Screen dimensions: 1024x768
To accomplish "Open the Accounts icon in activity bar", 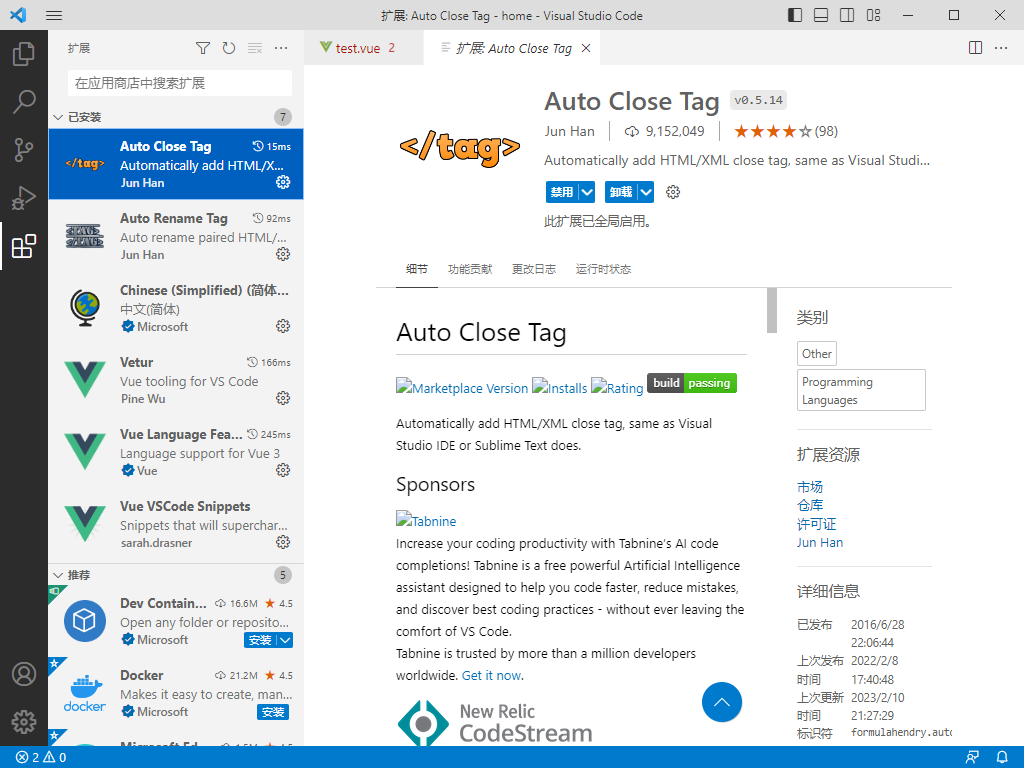I will [x=24, y=674].
